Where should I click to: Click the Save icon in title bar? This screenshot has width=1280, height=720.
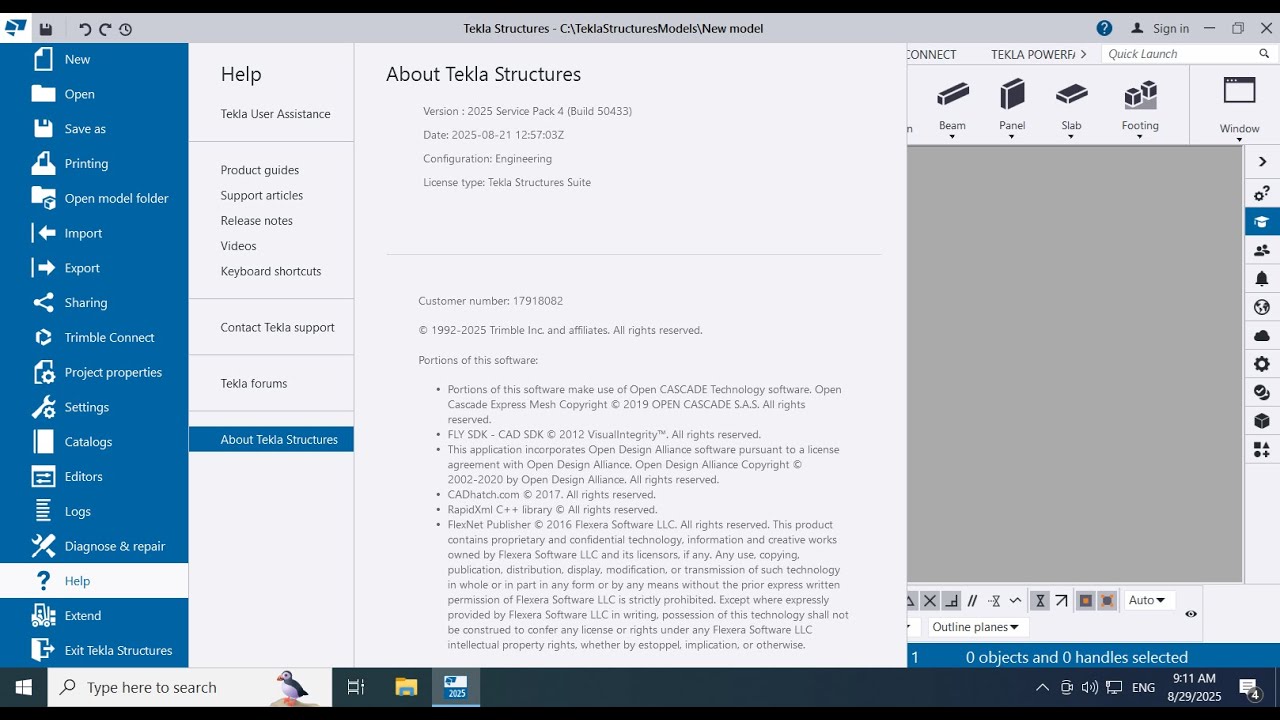[x=46, y=29]
